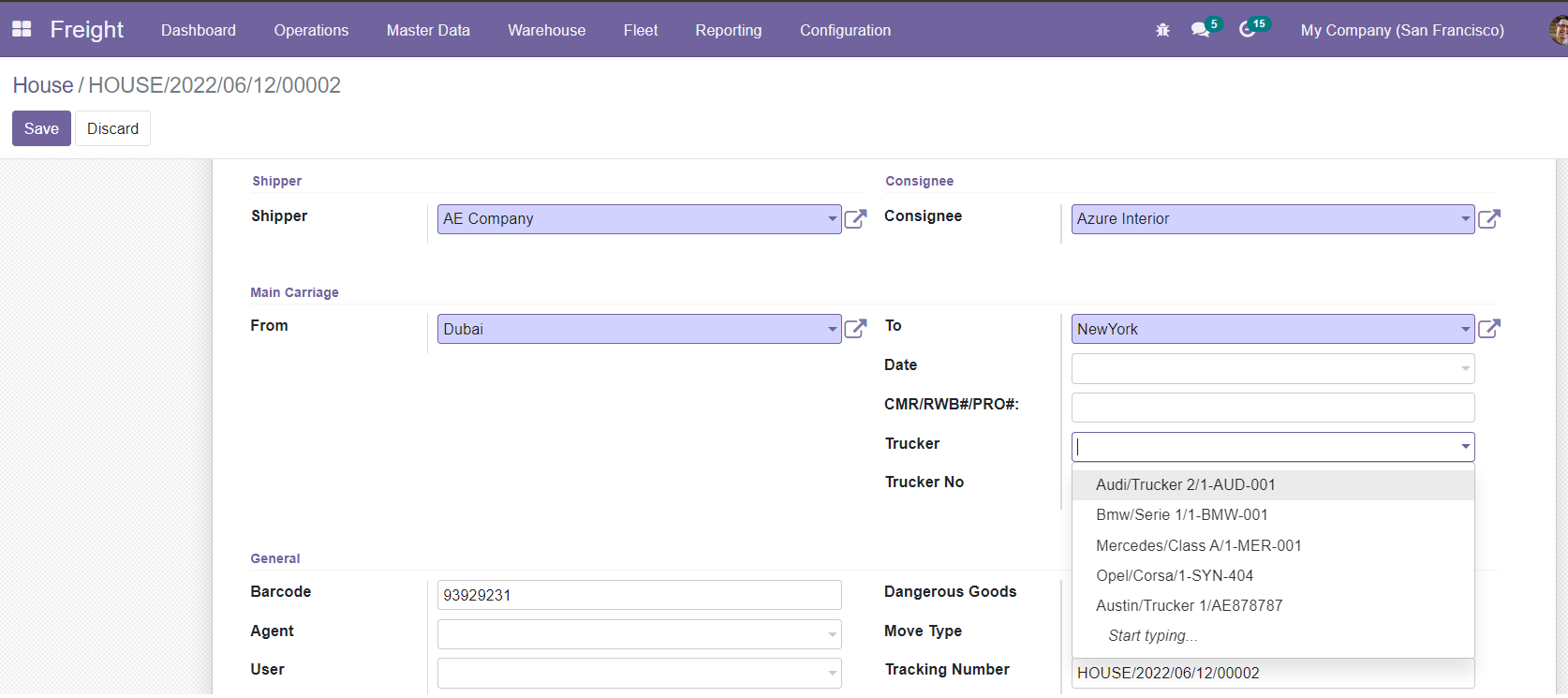The width and height of the screenshot is (1568, 698).
Task: Open the apps grid menu icon
Action: pyautogui.click(x=22, y=29)
